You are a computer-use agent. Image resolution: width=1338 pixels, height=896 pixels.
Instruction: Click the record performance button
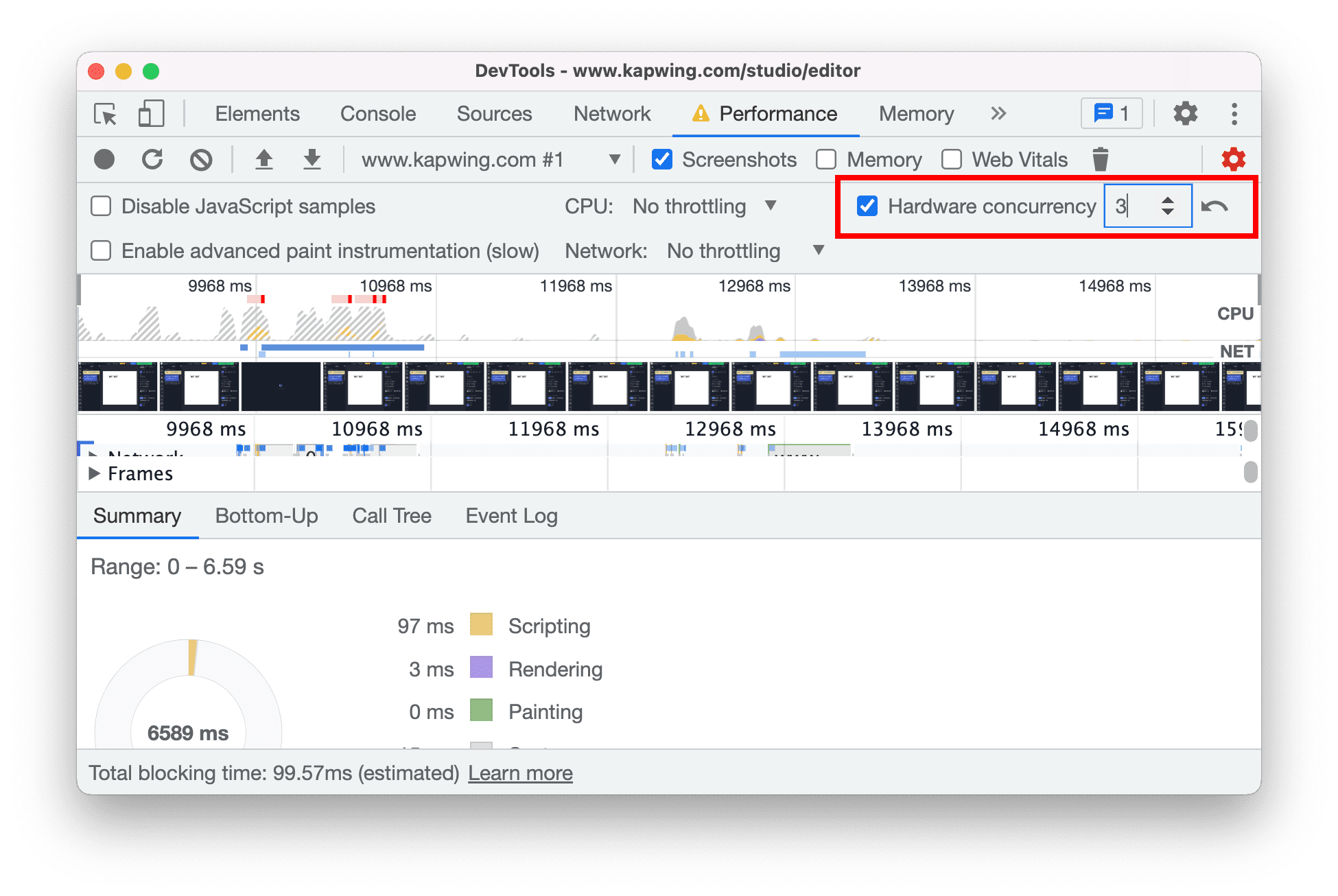click(104, 158)
